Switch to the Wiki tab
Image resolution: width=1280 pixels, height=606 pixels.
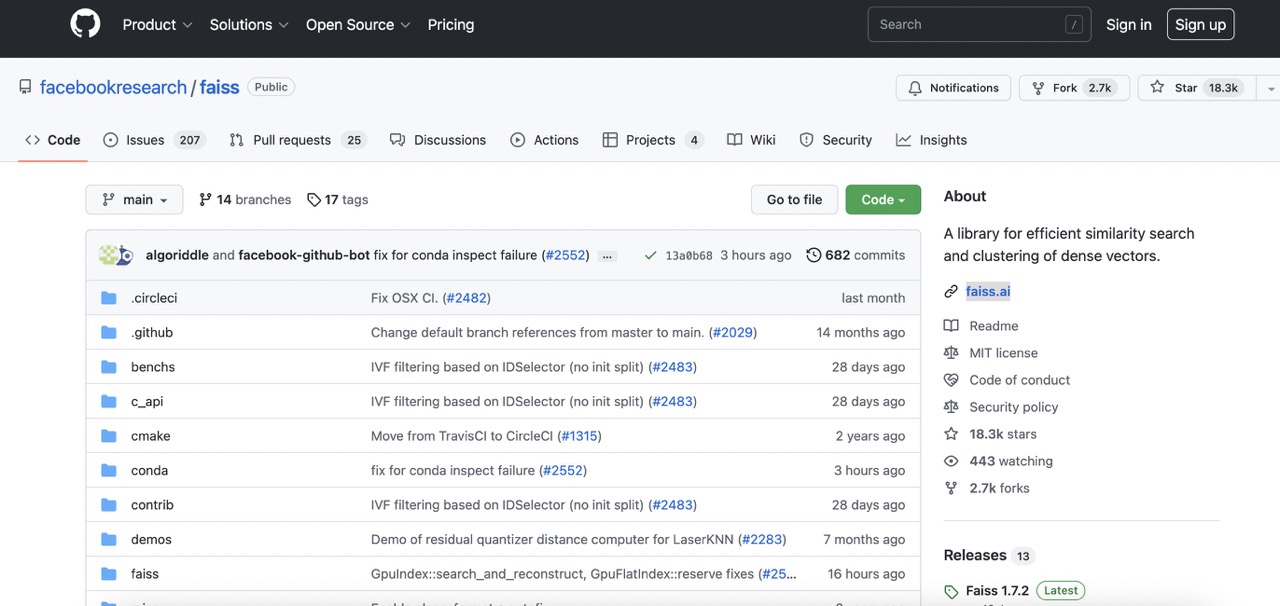(752, 140)
